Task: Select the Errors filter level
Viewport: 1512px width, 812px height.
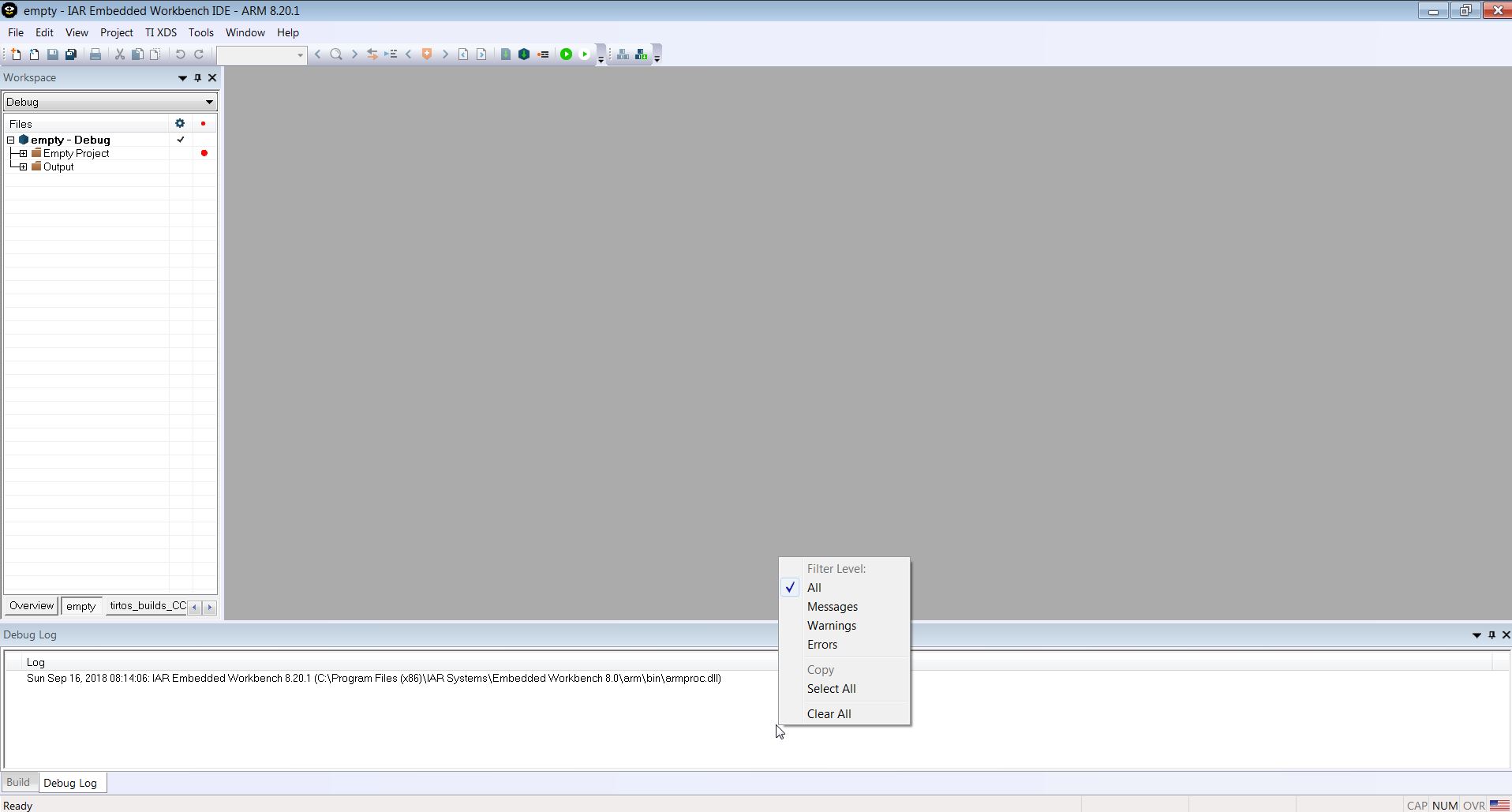Action: [x=844, y=645]
